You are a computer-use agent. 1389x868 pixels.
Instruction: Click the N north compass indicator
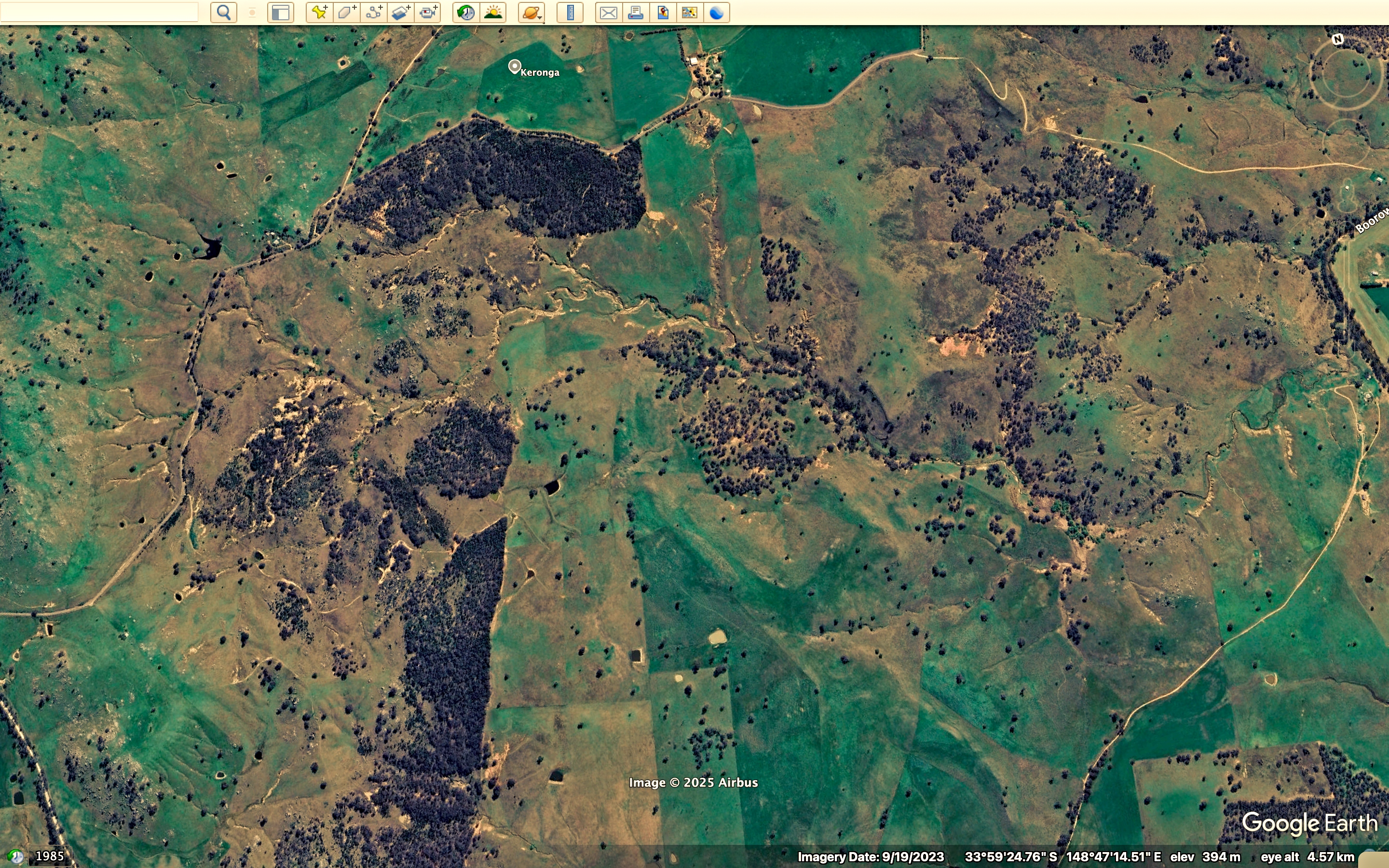(1337, 39)
